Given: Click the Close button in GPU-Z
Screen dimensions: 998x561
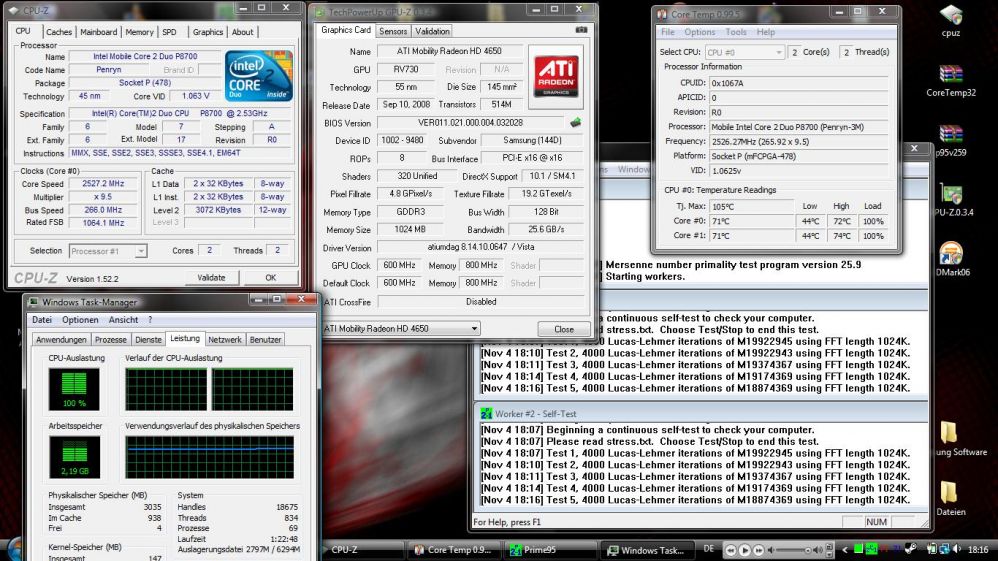Looking at the screenshot, I should [x=564, y=329].
